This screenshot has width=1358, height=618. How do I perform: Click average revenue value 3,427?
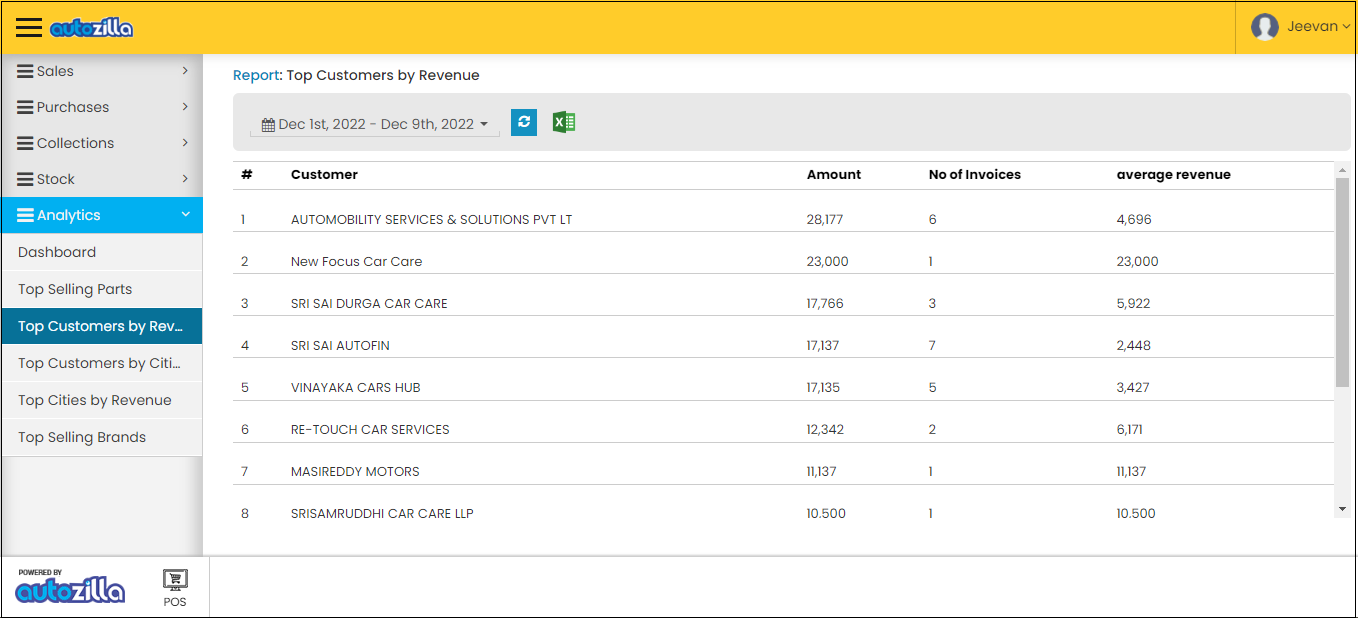click(1133, 387)
